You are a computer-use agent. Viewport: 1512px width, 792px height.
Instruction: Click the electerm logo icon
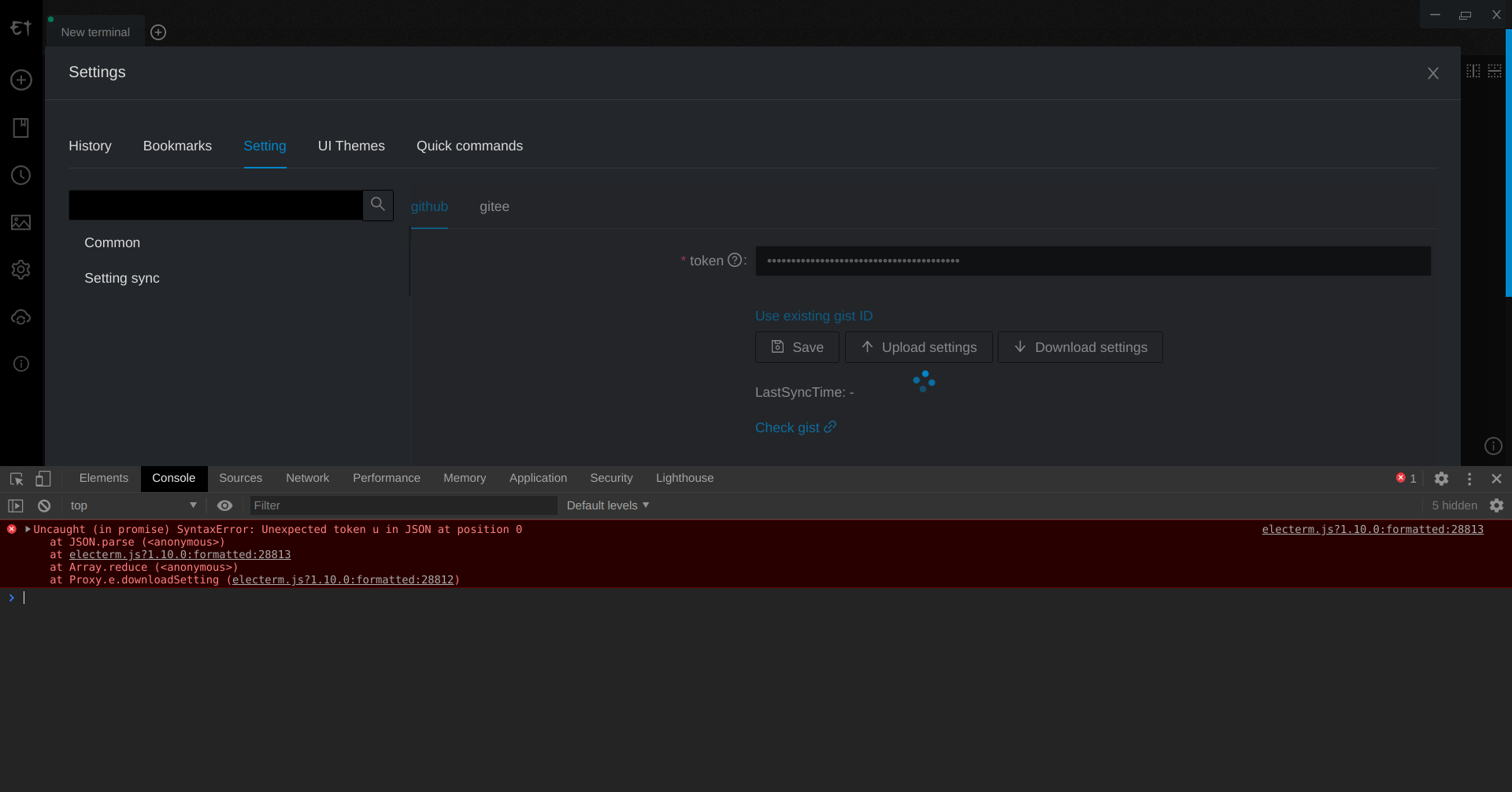point(20,28)
